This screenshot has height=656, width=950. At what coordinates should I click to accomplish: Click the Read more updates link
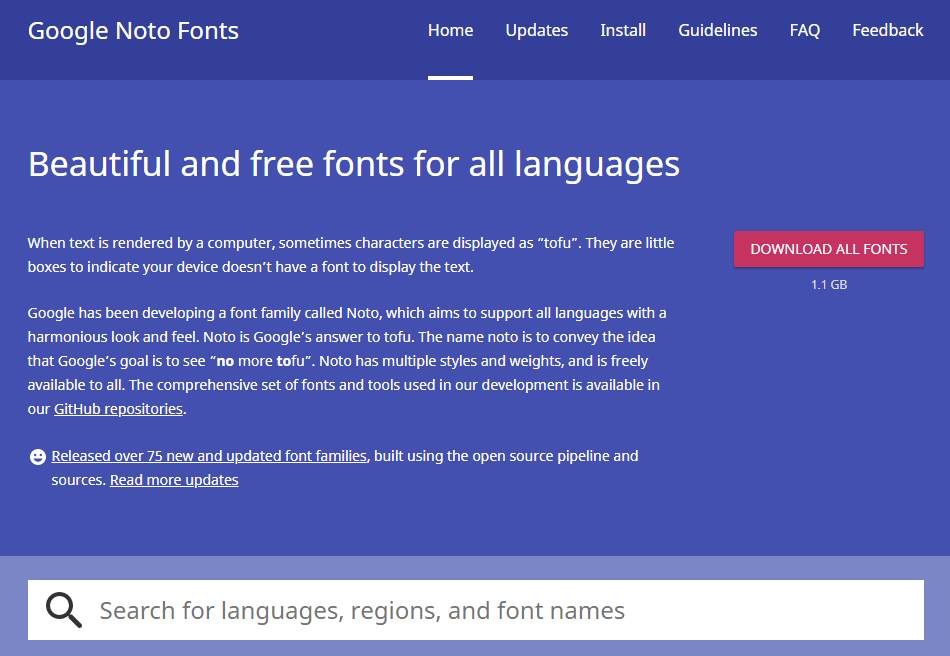tap(174, 480)
